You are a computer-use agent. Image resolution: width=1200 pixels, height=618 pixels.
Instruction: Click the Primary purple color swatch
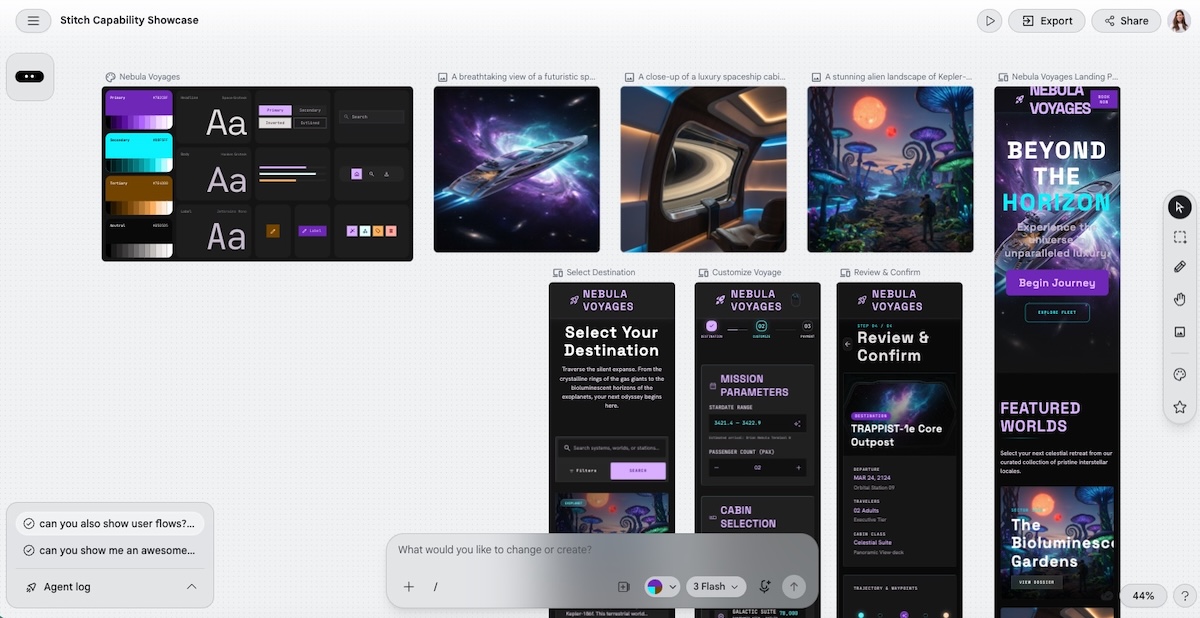click(139, 109)
